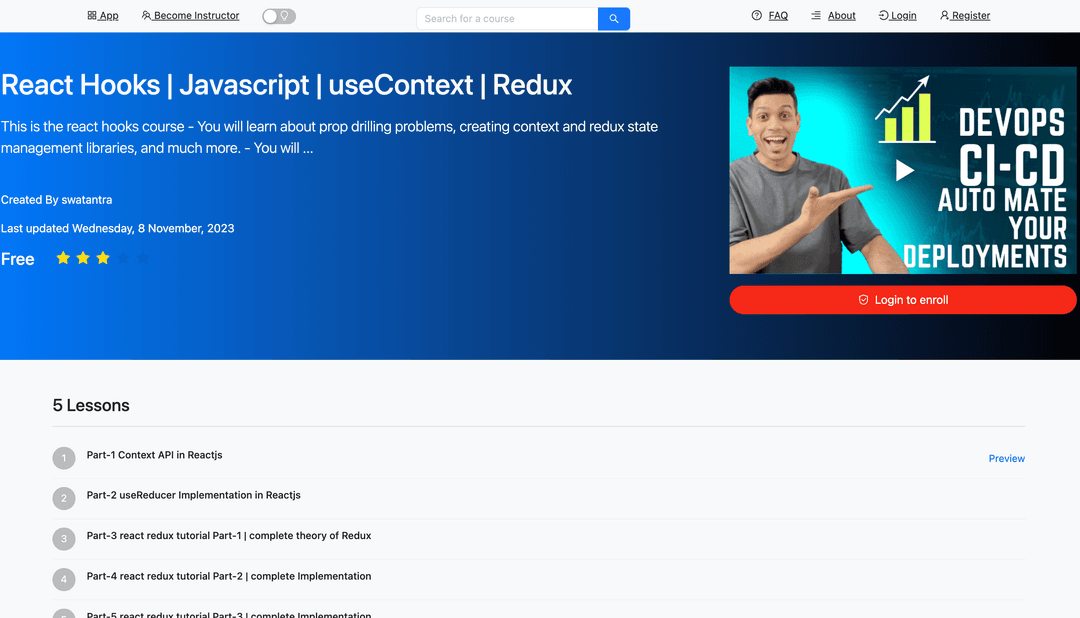Click the FAQ question mark icon

tap(756, 15)
